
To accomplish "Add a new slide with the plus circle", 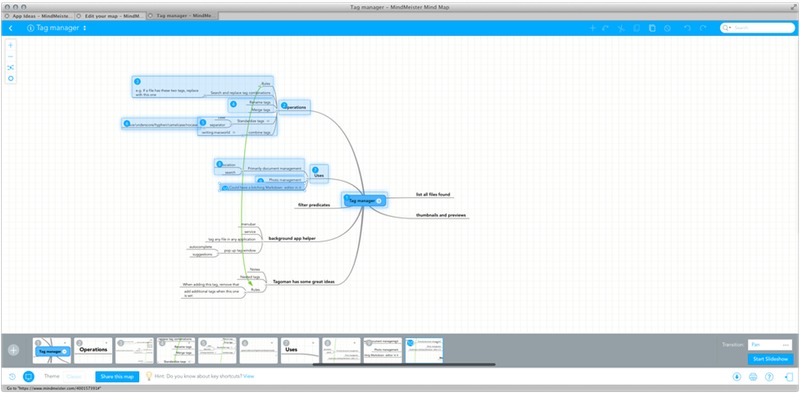I will click(14, 350).
